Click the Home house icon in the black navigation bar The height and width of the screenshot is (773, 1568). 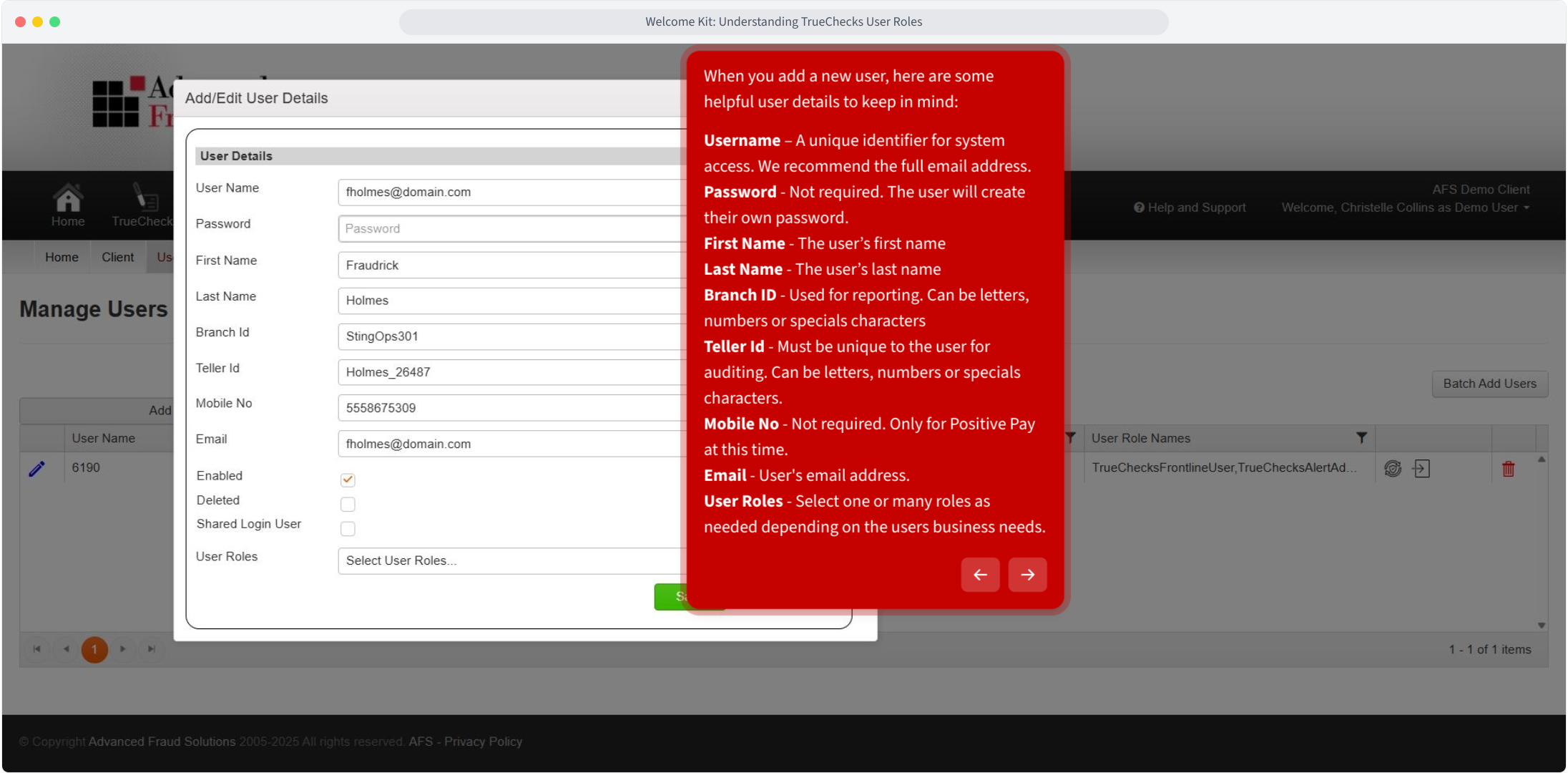click(68, 198)
